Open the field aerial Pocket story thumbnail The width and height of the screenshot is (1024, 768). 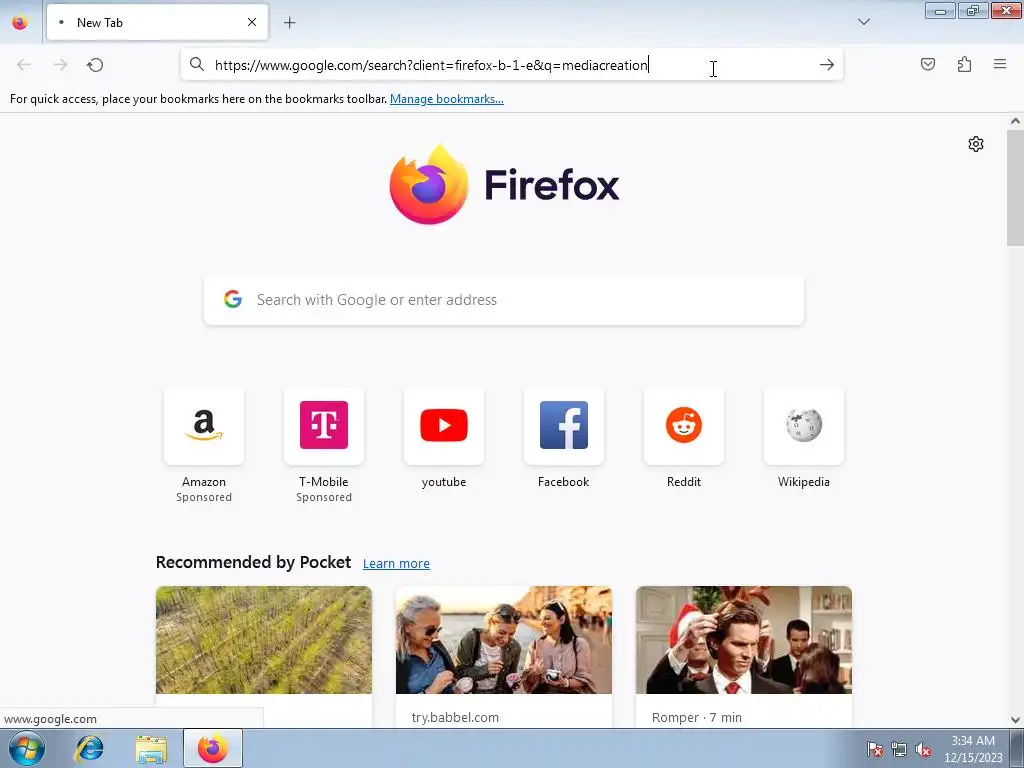point(264,640)
